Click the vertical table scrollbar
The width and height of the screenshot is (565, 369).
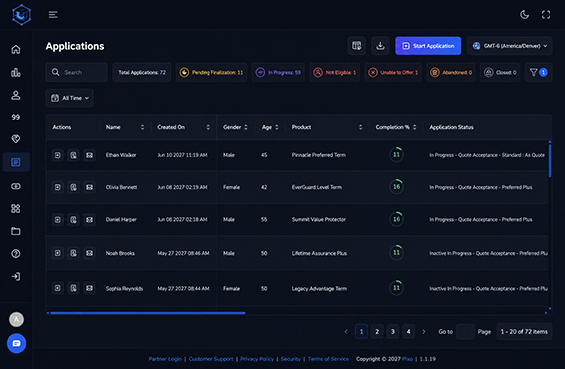[550, 161]
